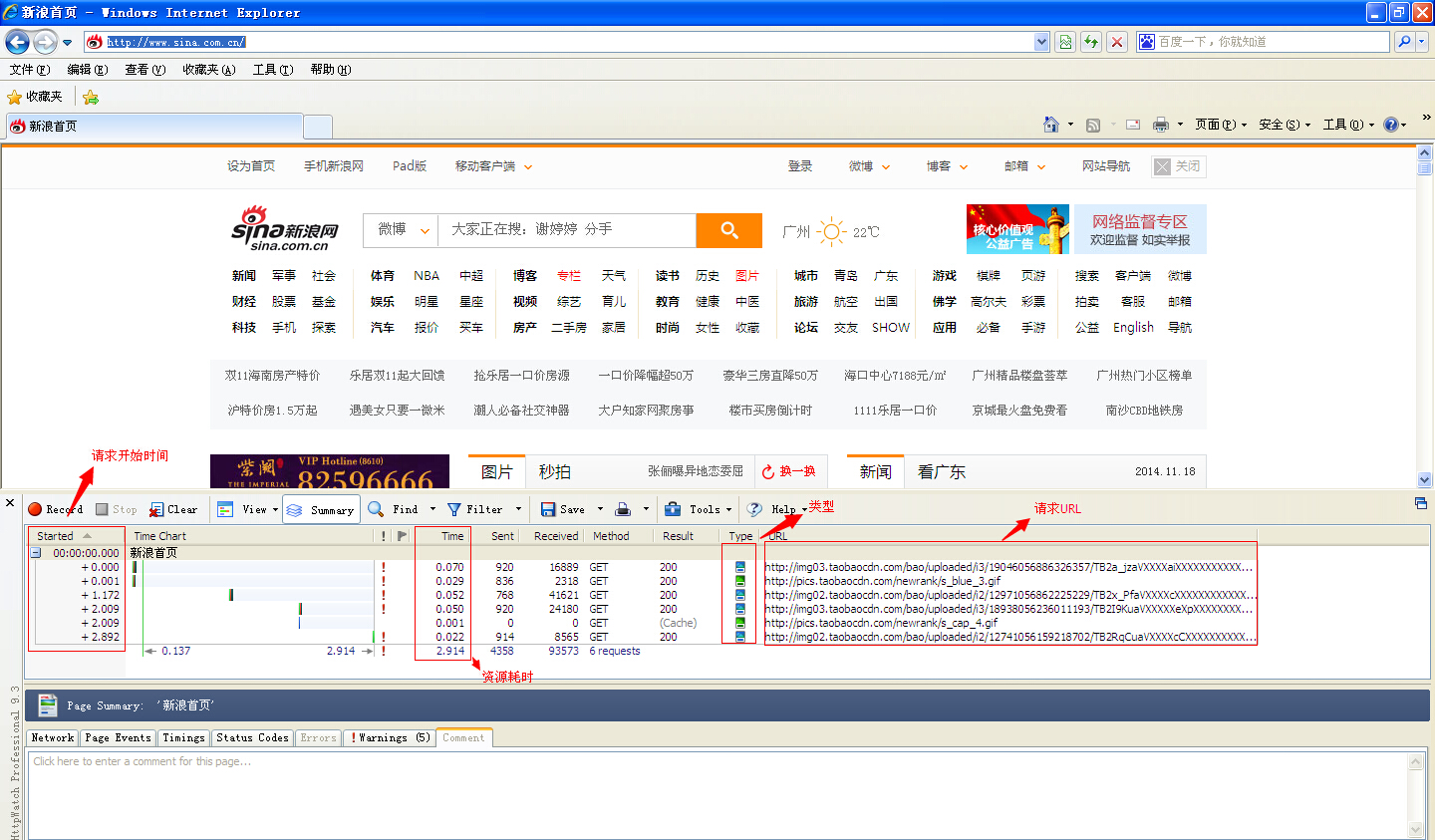
Task: Click the print icon in HttpWatch toolbar
Action: point(622,508)
